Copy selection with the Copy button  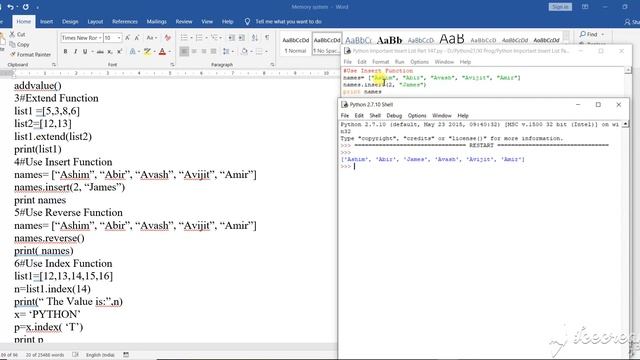[x=19, y=44]
